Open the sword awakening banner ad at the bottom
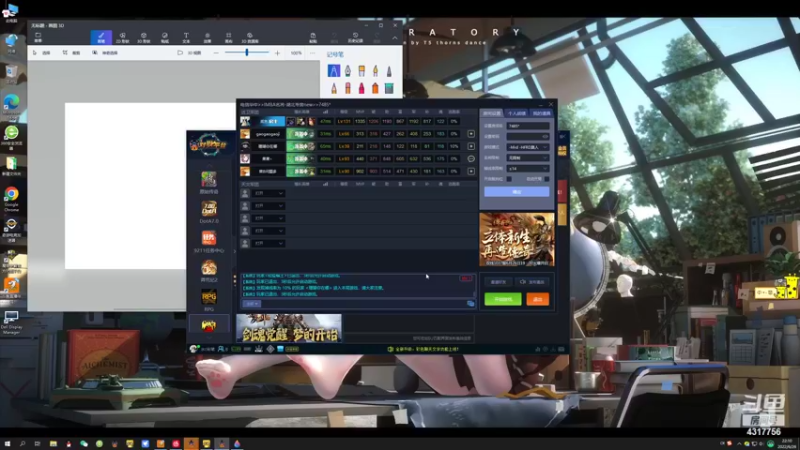This screenshot has height=450, width=800. coord(289,328)
